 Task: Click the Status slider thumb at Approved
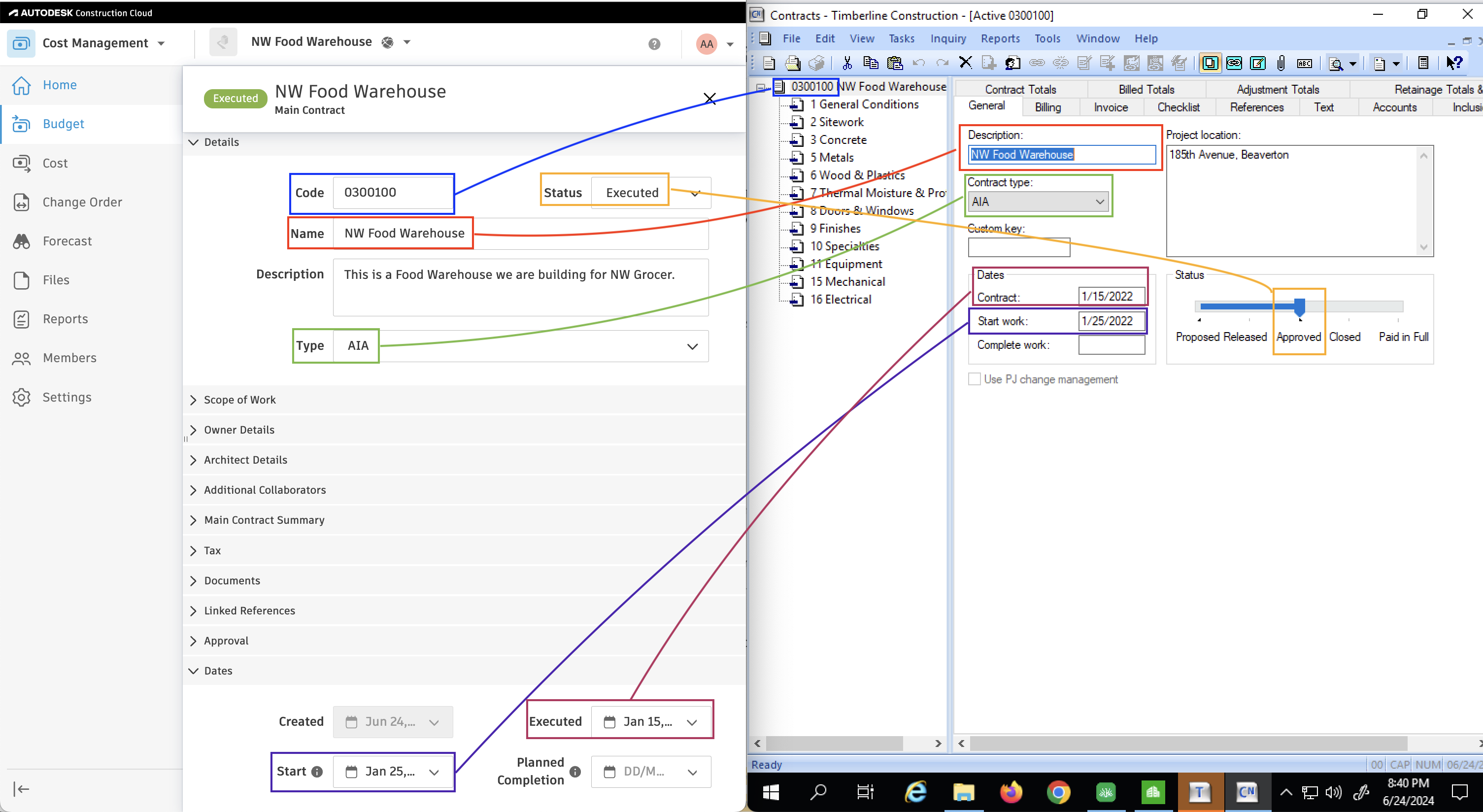tap(1299, 306)
